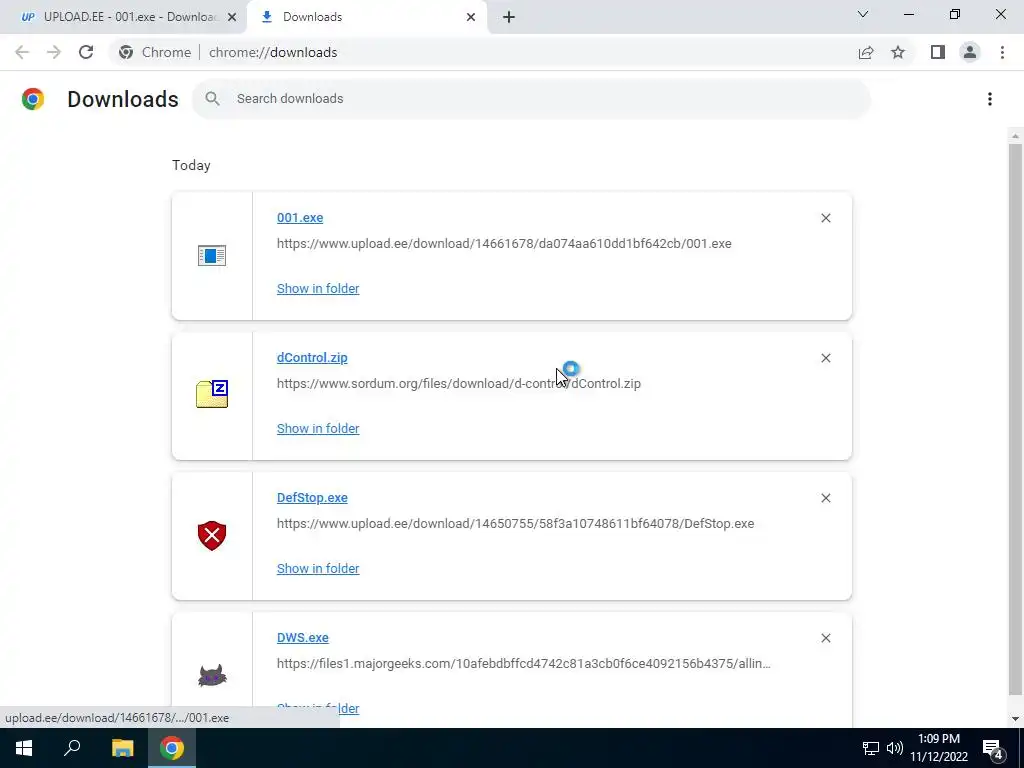The height and width of the screenshot is (768, 1024).
Task: Click the Chrome taskbar icon
Action: click(172, 748)
